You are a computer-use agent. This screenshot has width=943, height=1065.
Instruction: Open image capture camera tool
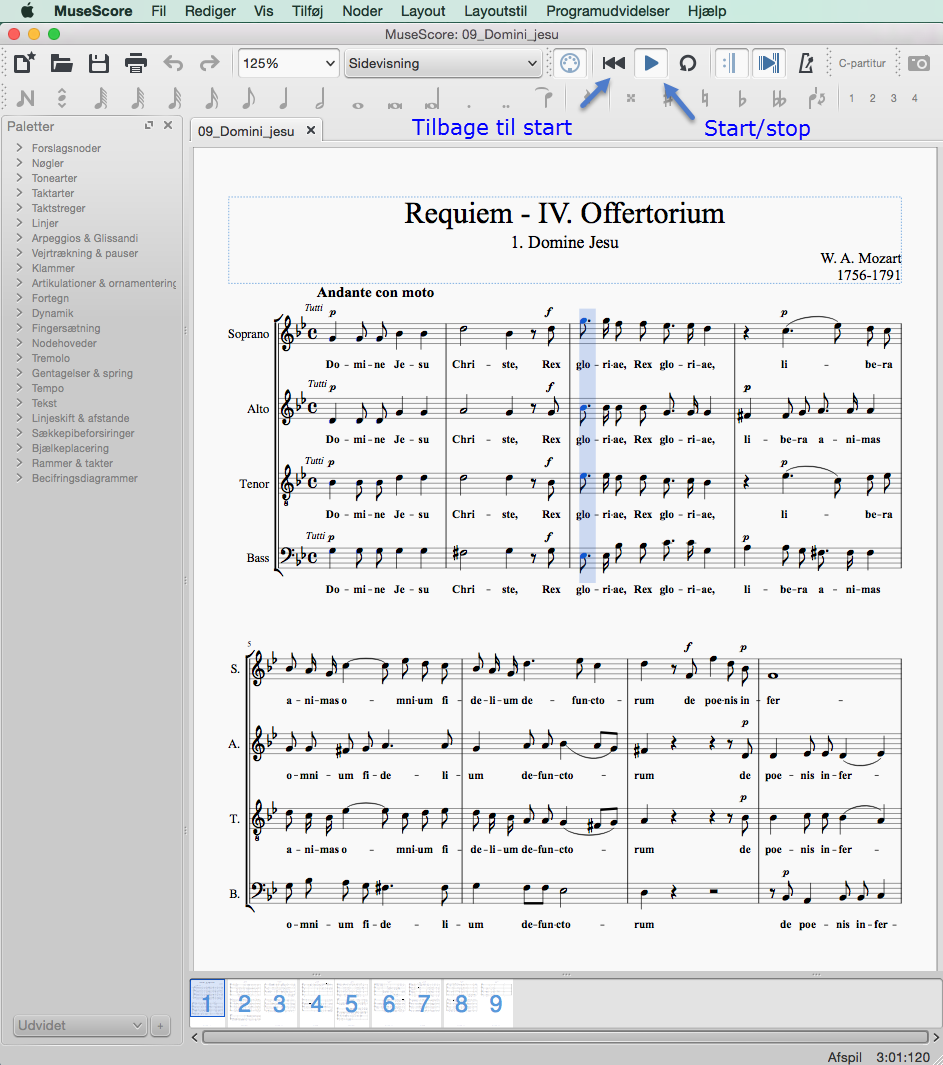tap(919, 63)
